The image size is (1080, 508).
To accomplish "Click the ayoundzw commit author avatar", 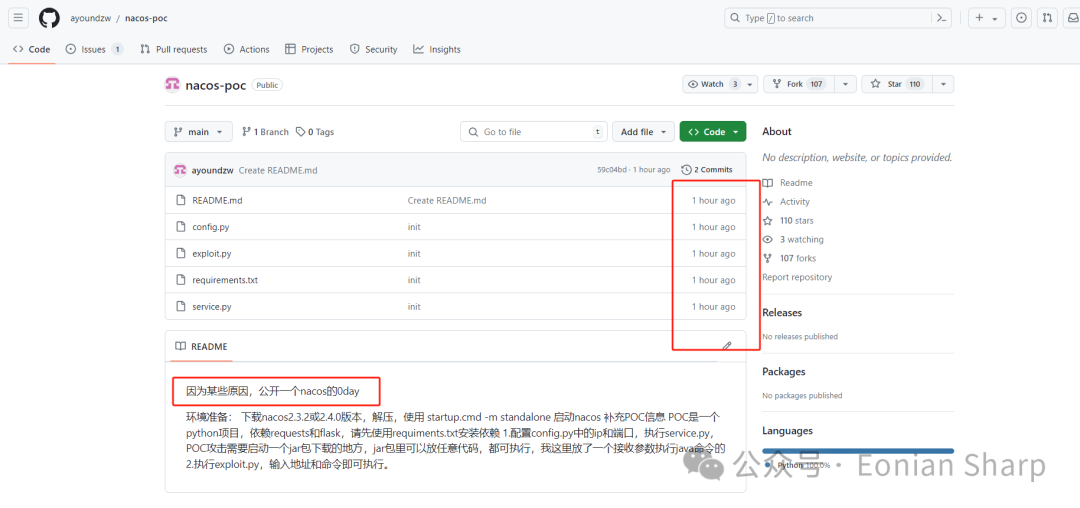I will click(x=180, y=169).
